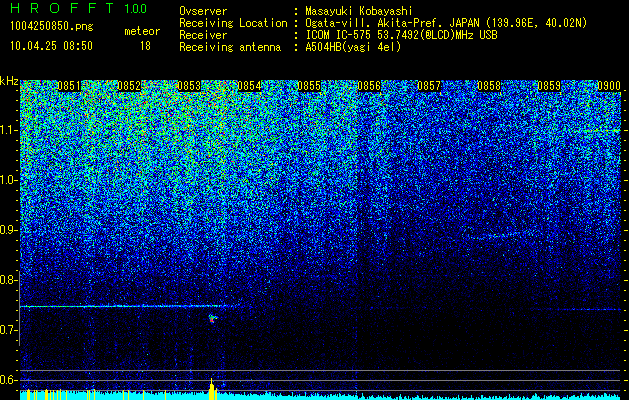Click the 0853 time marker

pyautogui.click(x=189, y=86)
